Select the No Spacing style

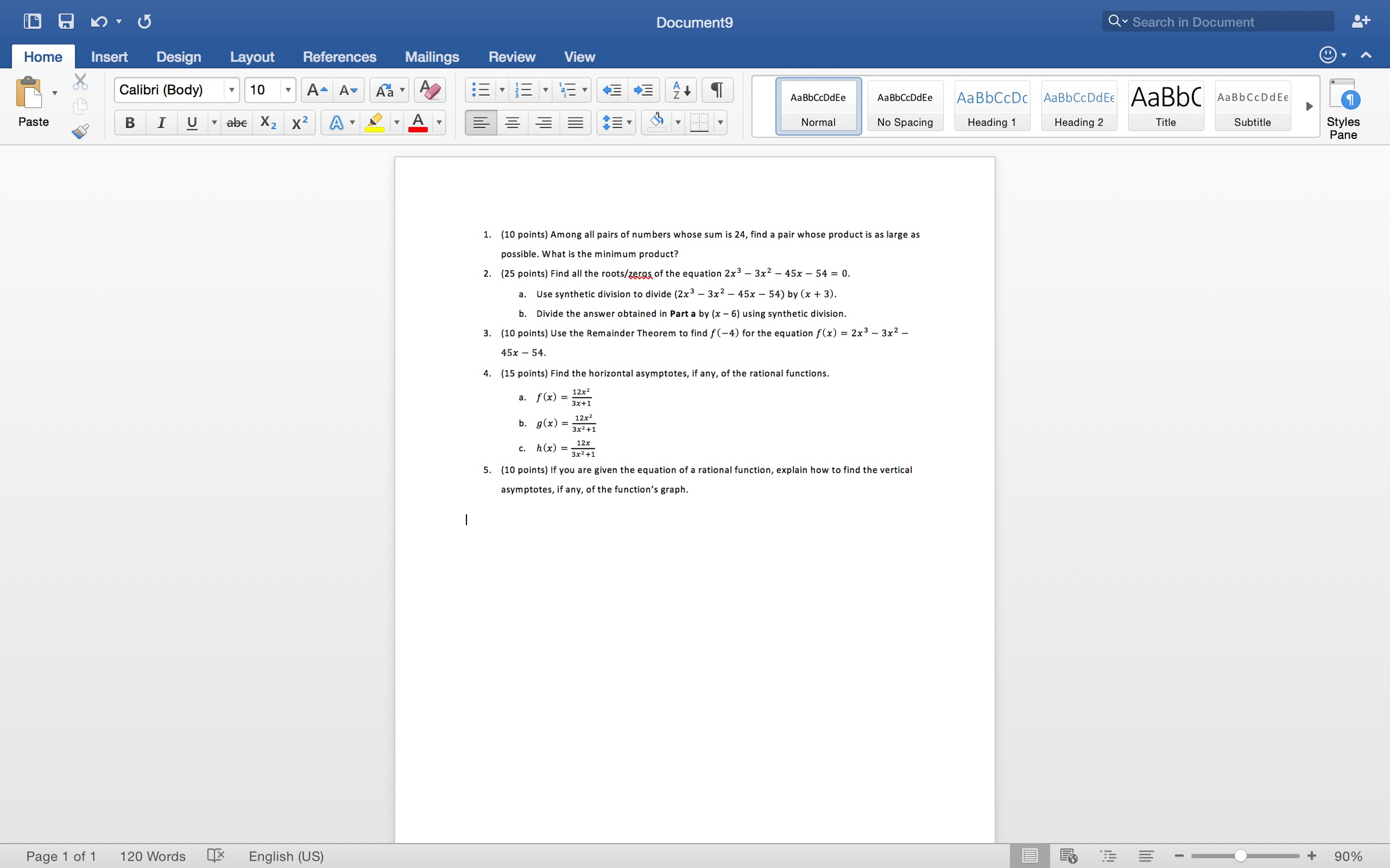(904, 105)
